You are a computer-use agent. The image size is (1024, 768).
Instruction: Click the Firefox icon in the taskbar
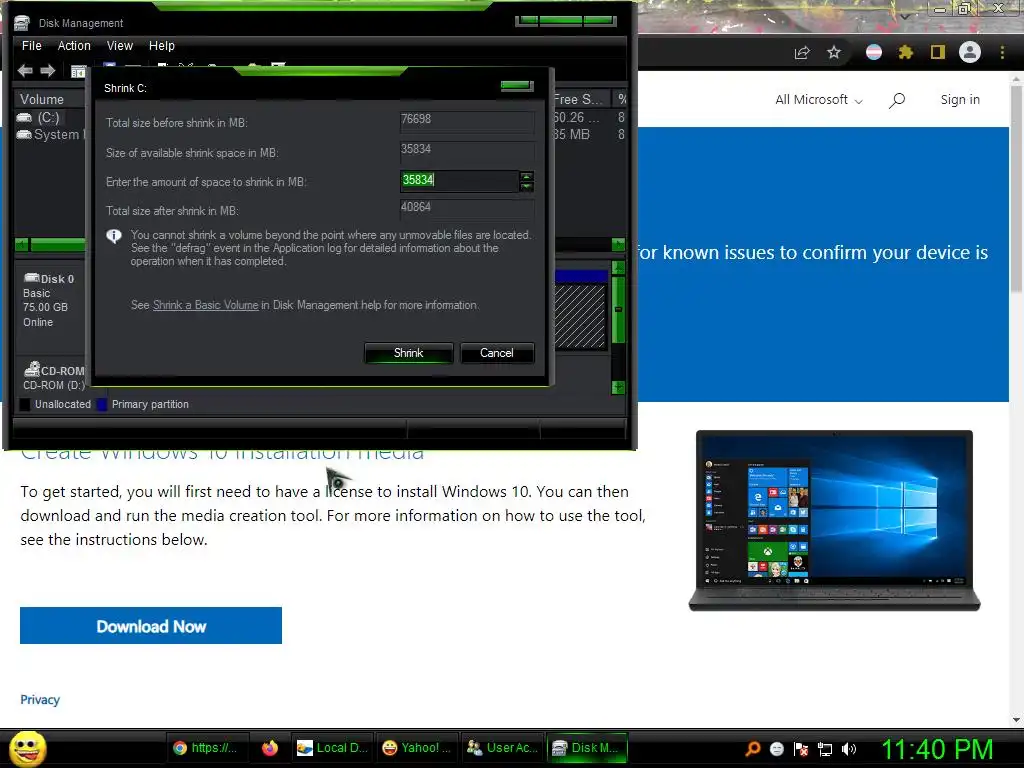pyautogui.click(x=270, y=748)
